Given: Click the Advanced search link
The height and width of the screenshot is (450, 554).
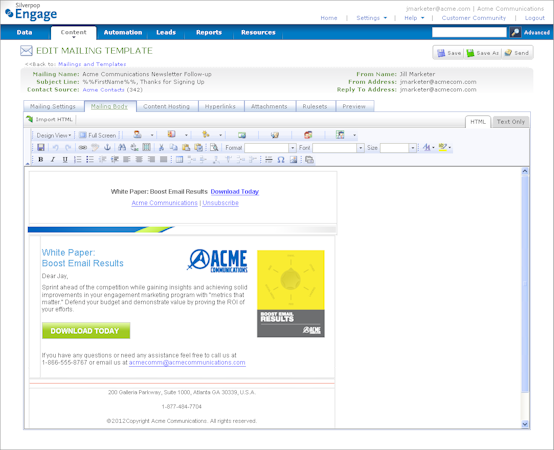Looking at the screenshot, I should coord(537,32).
